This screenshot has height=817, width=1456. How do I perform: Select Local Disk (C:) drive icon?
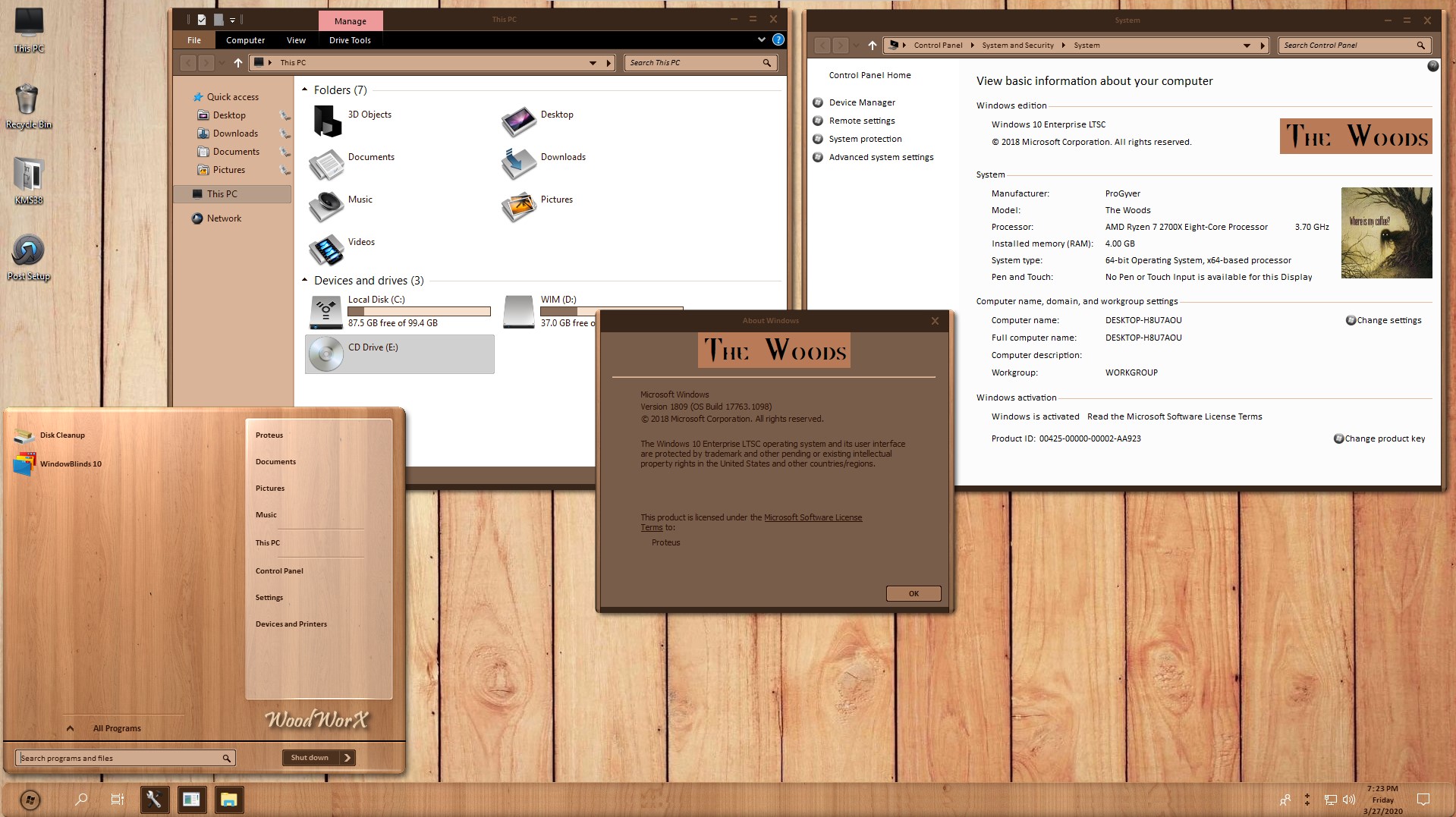326,312
